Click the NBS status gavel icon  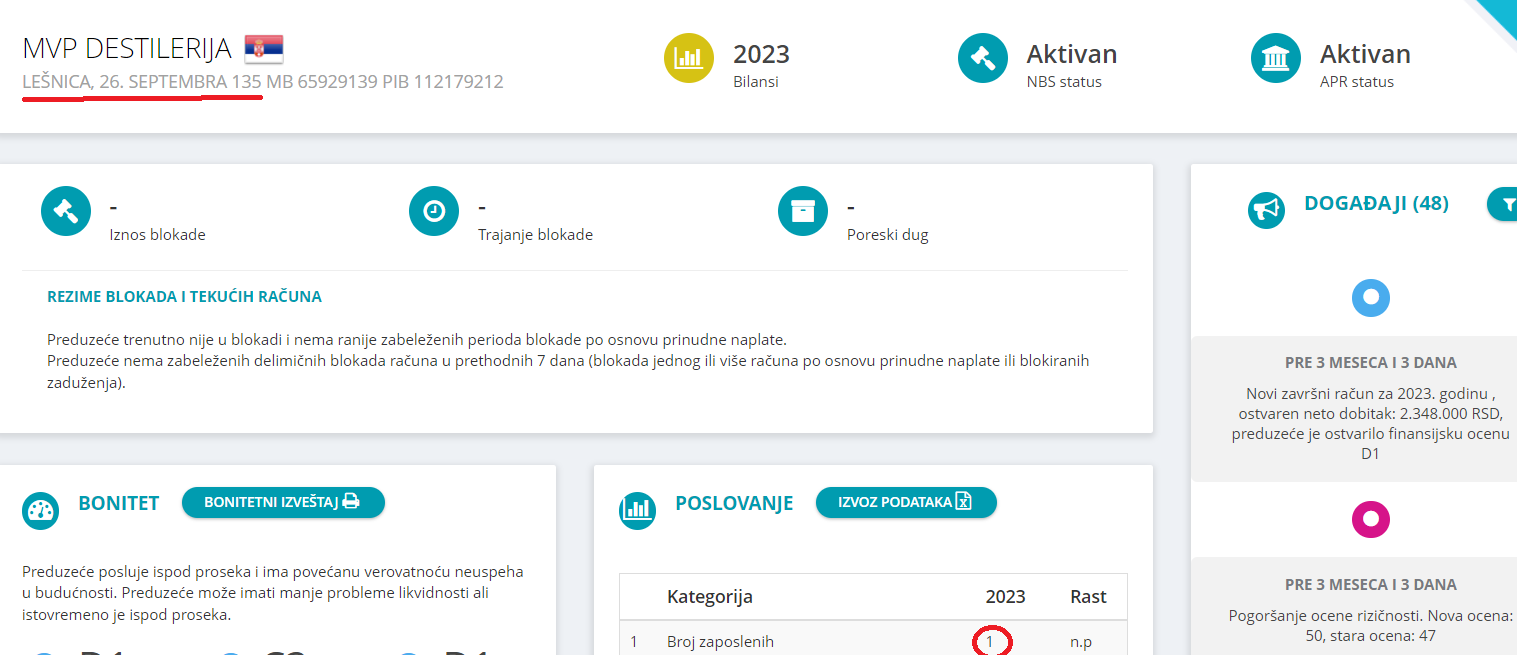[x=983, y=58]
